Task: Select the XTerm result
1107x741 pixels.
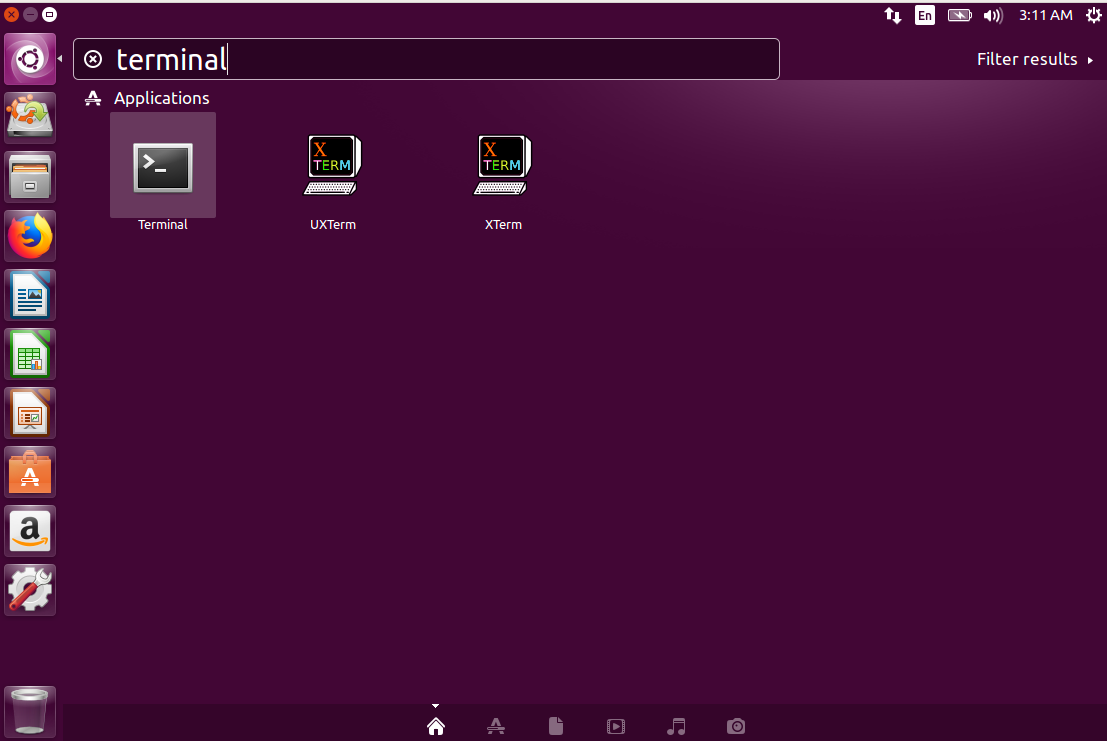Action: click(503, 165)
